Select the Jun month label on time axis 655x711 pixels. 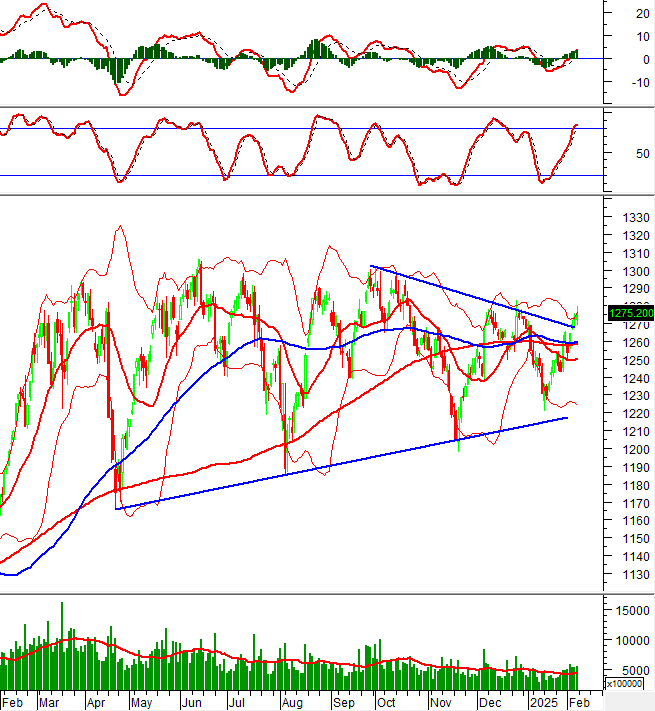pos(192,702)
